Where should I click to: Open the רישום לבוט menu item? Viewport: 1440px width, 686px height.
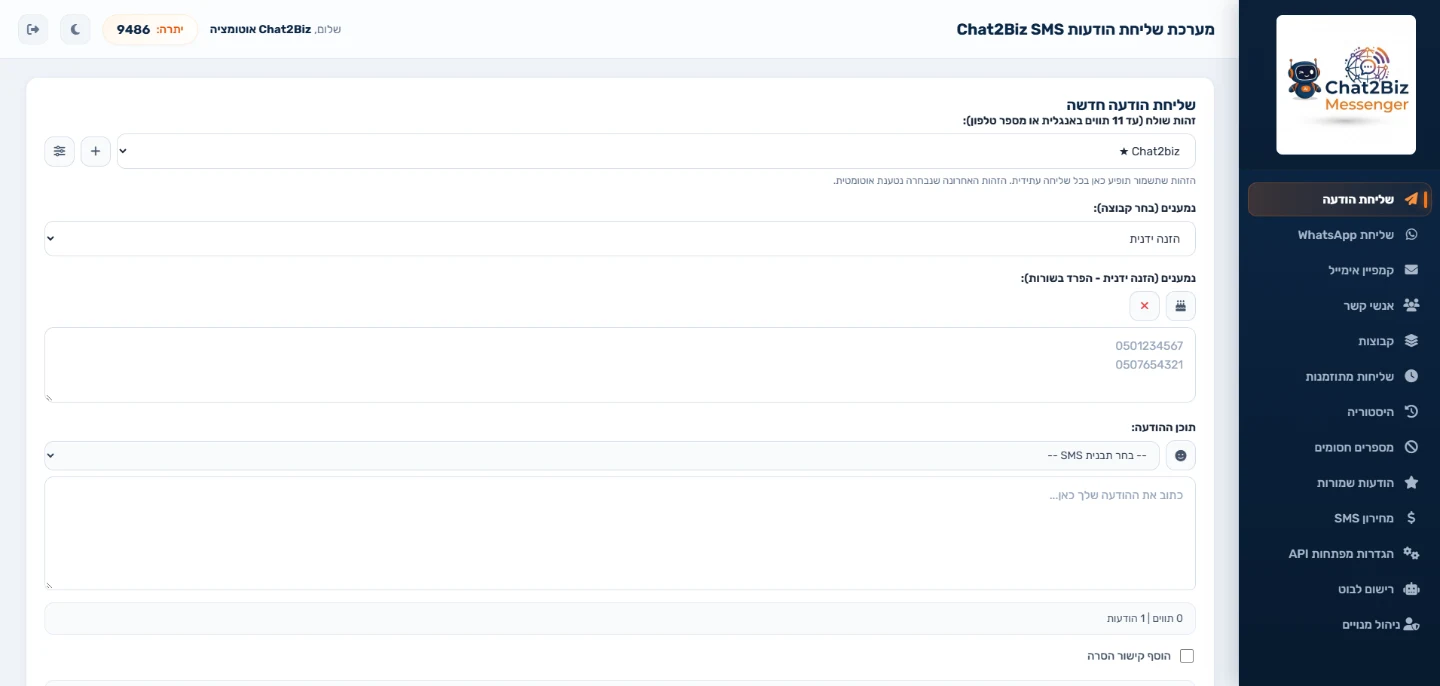click(x=1340, y=589)
